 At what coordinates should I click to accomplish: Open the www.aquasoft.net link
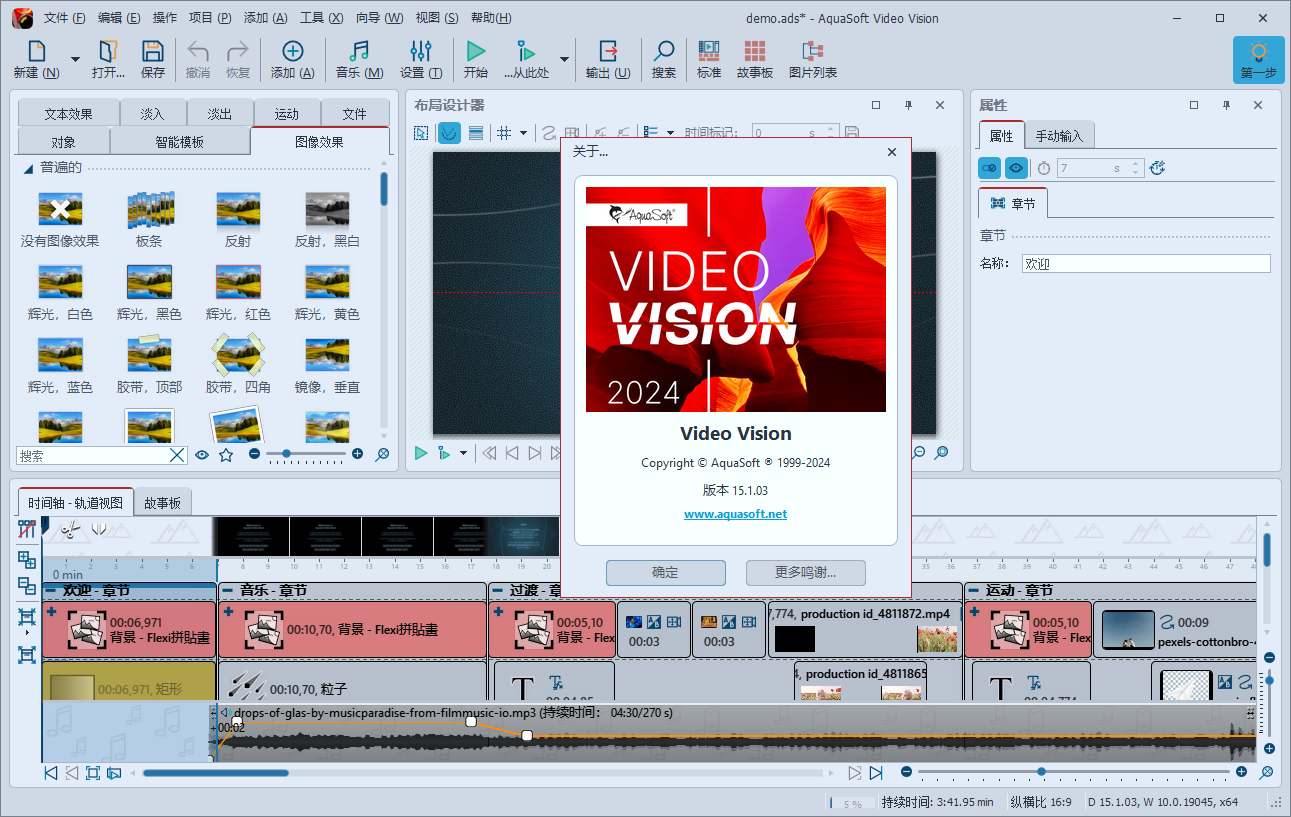736,514
